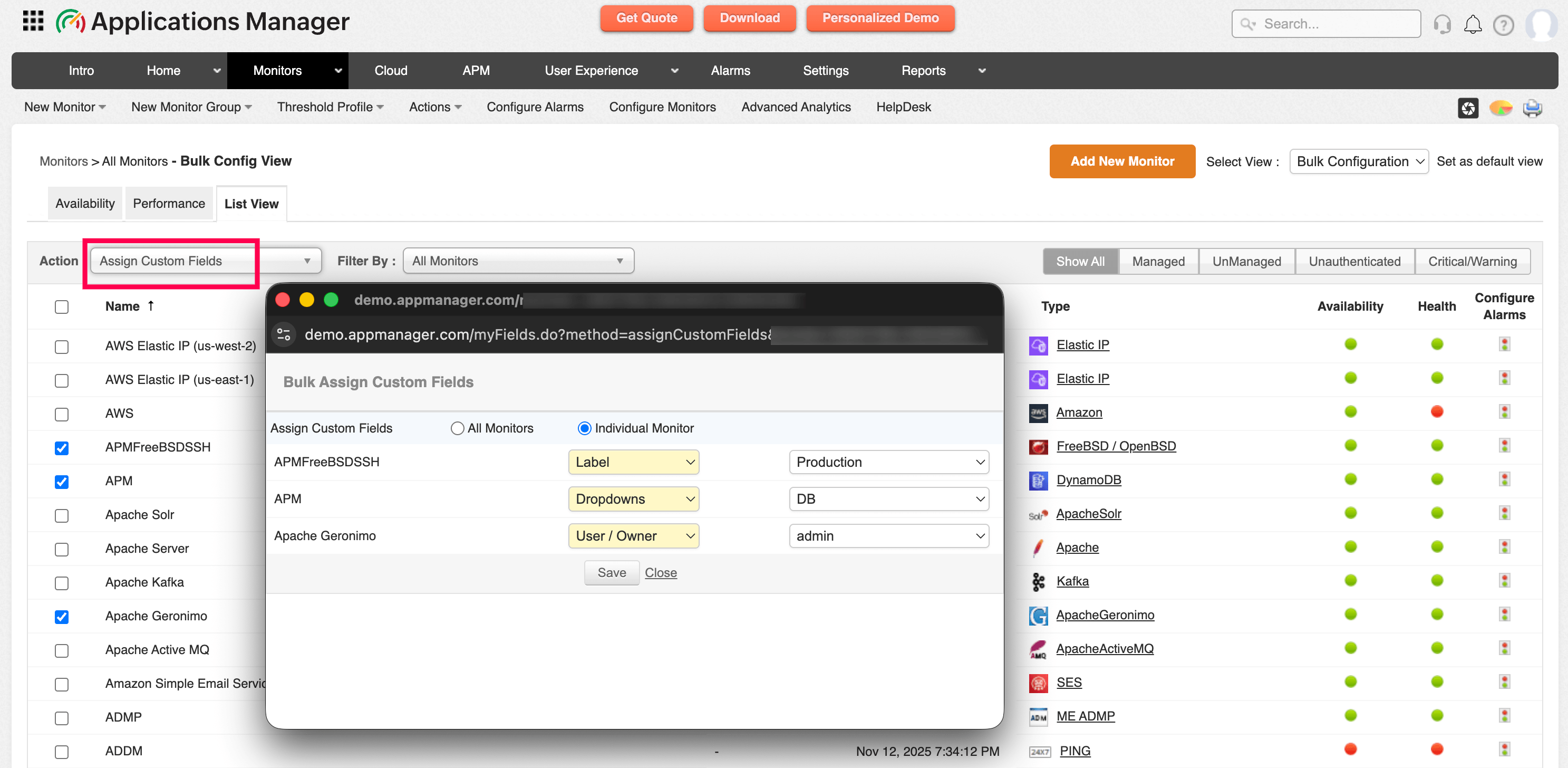The image size is (1568, 768).
Task: Open the pie chart report icon
Action: coord(1501,108)
